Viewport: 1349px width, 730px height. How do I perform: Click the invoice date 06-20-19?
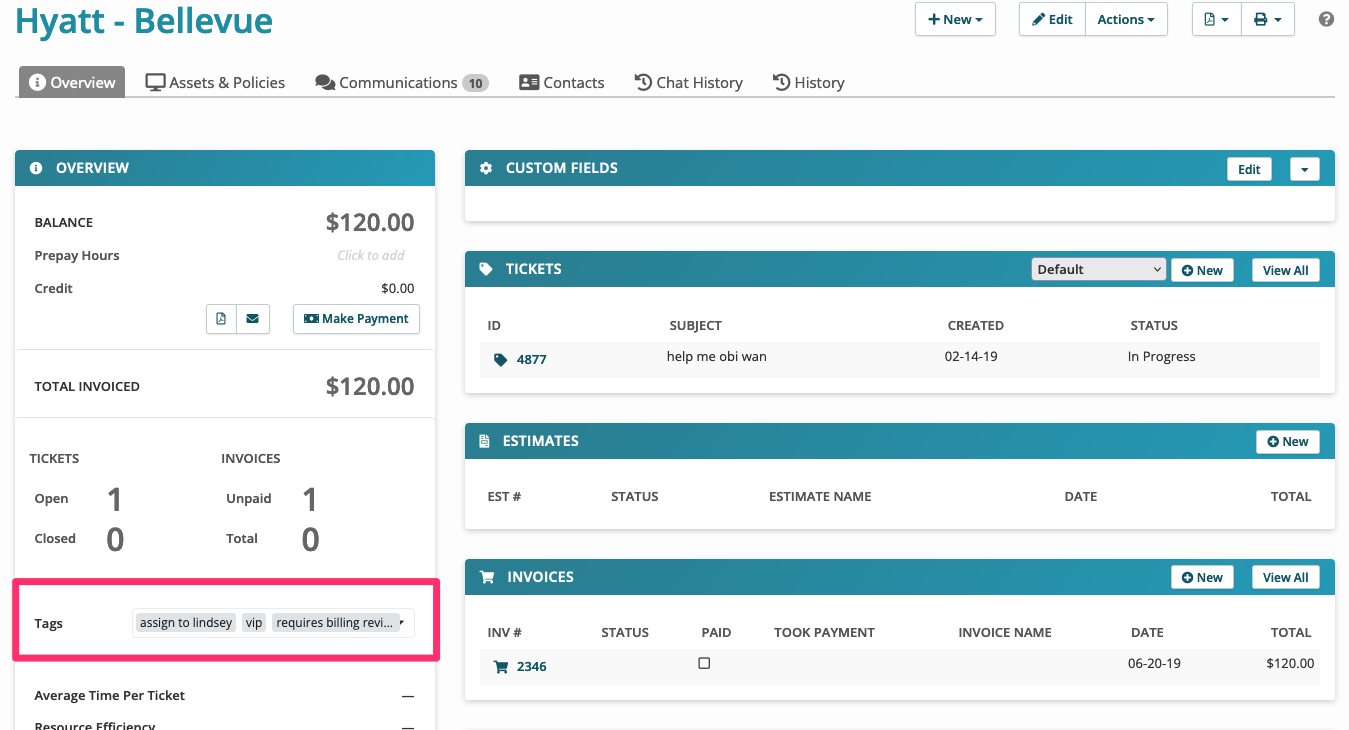(x=1153, y=663)
